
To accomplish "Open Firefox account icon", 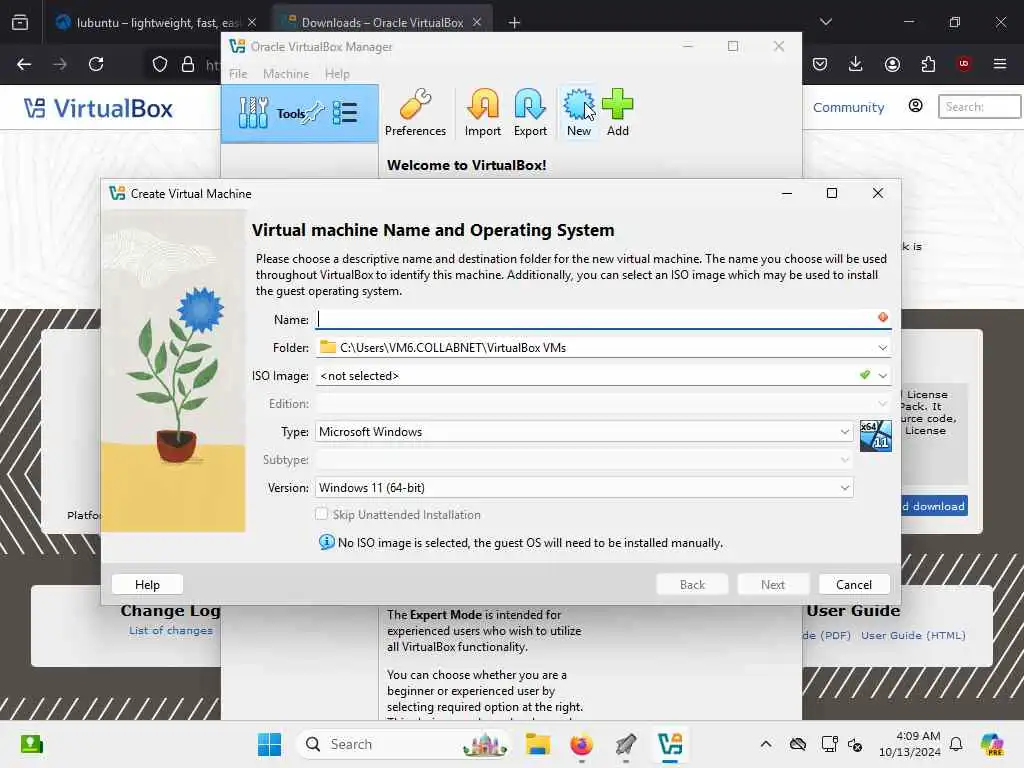I will point(892,64).
